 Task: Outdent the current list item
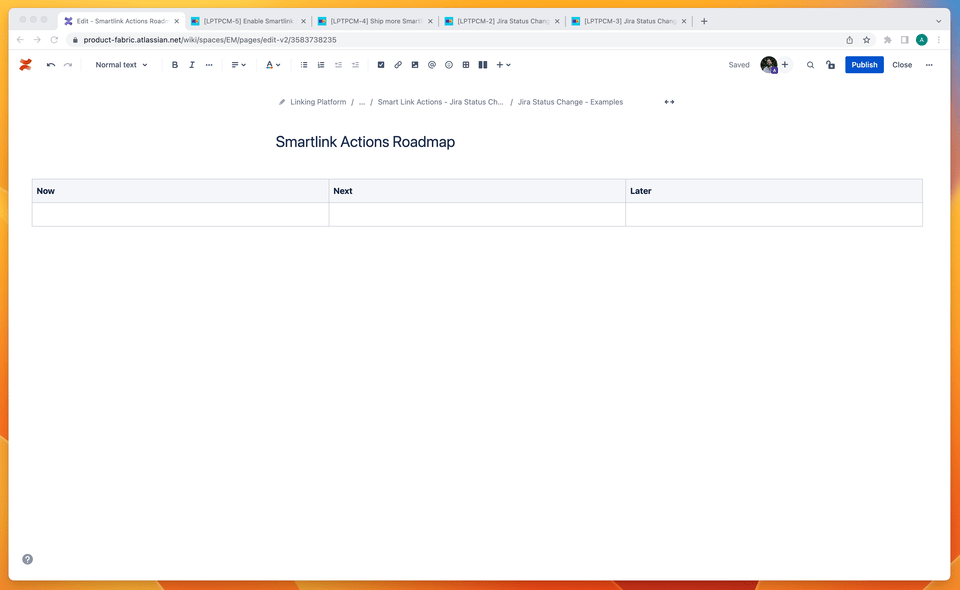click(338, 65)
